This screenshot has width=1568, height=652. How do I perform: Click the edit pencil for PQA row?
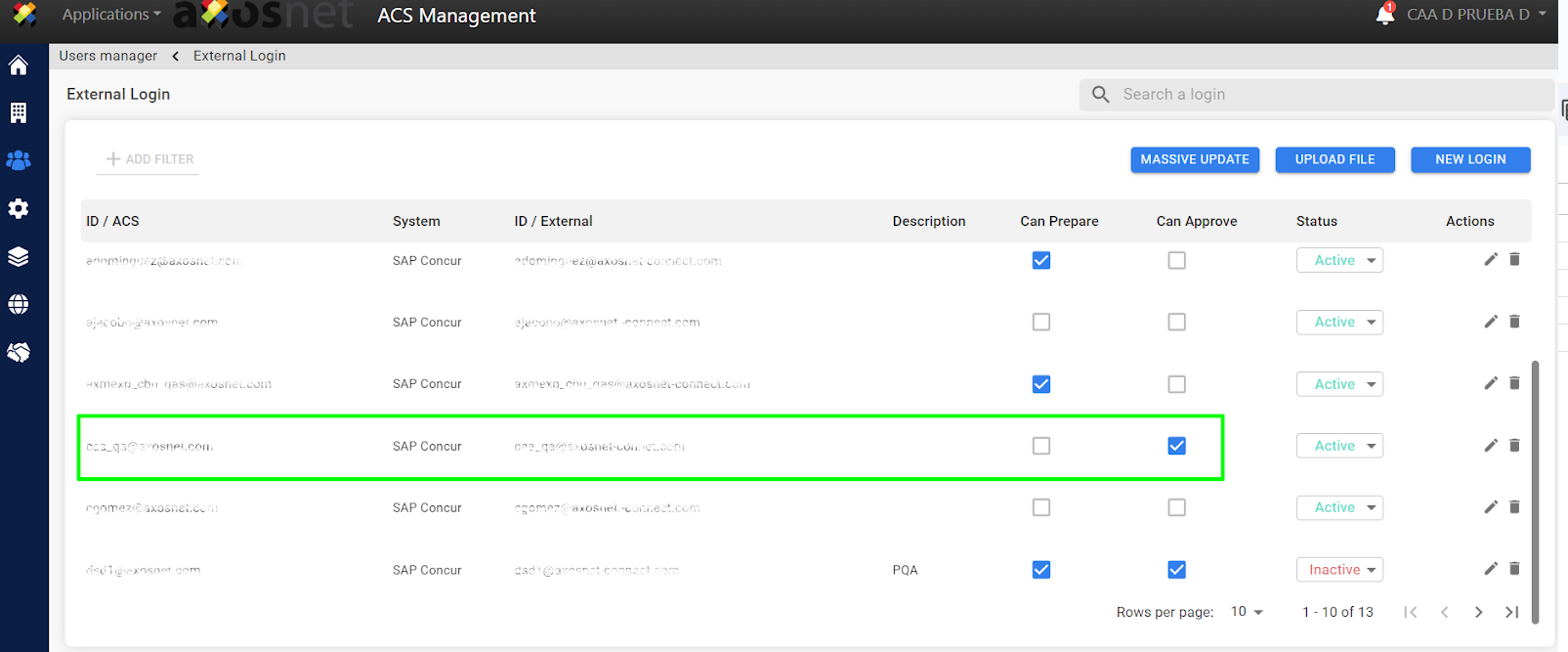coord(1490,569)
